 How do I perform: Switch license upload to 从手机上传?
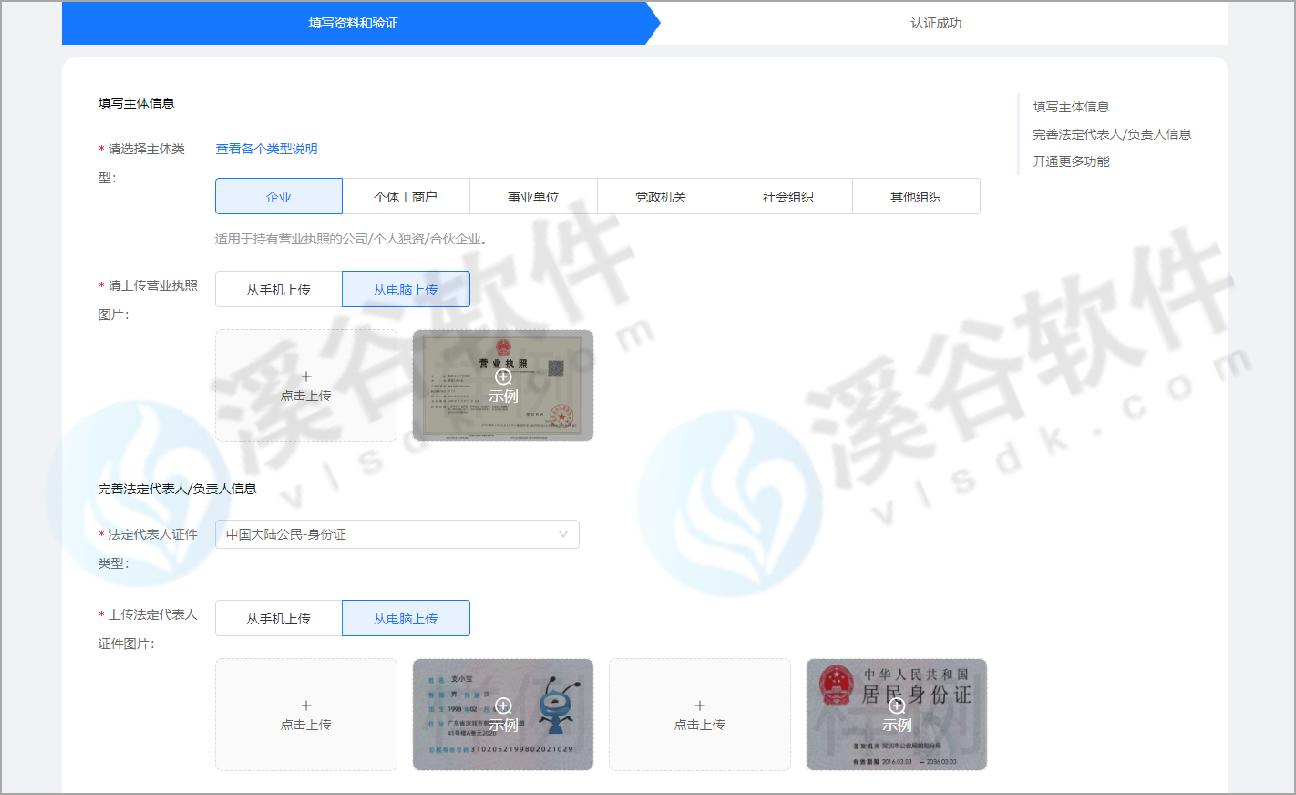click(x=279, y=289)
